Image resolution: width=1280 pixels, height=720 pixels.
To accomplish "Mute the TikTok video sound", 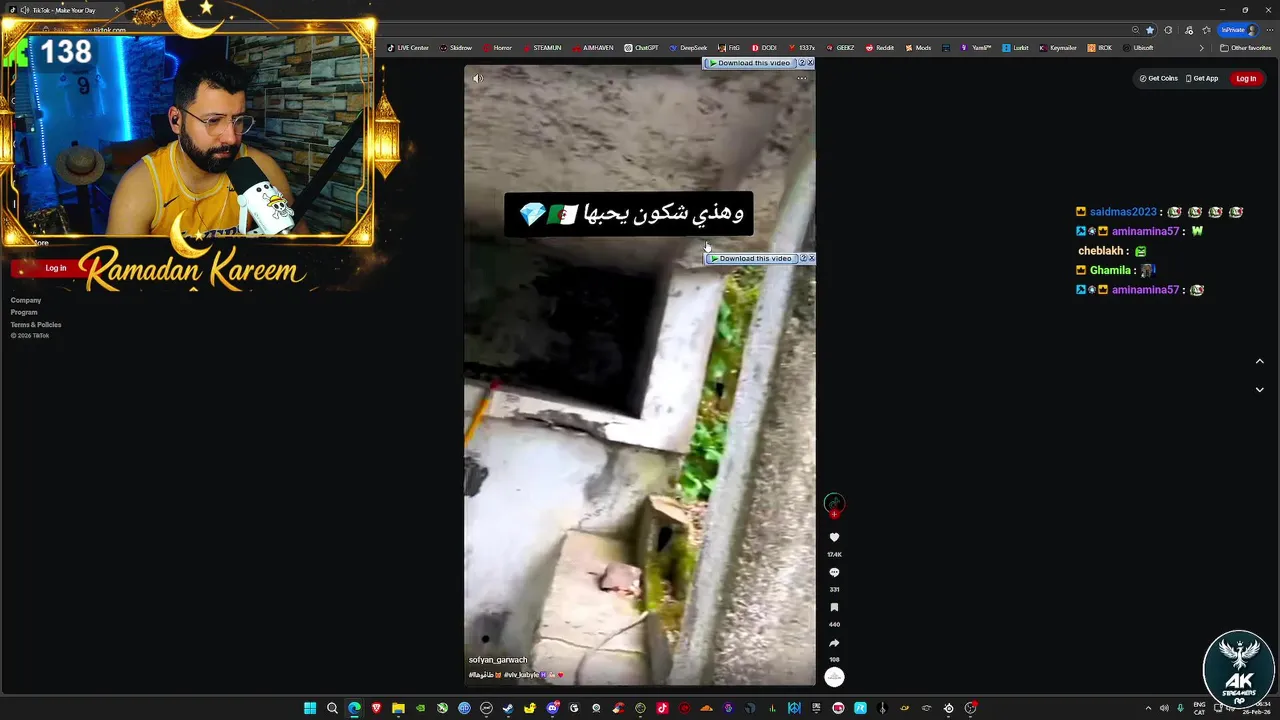I will (x=477, y=78).
